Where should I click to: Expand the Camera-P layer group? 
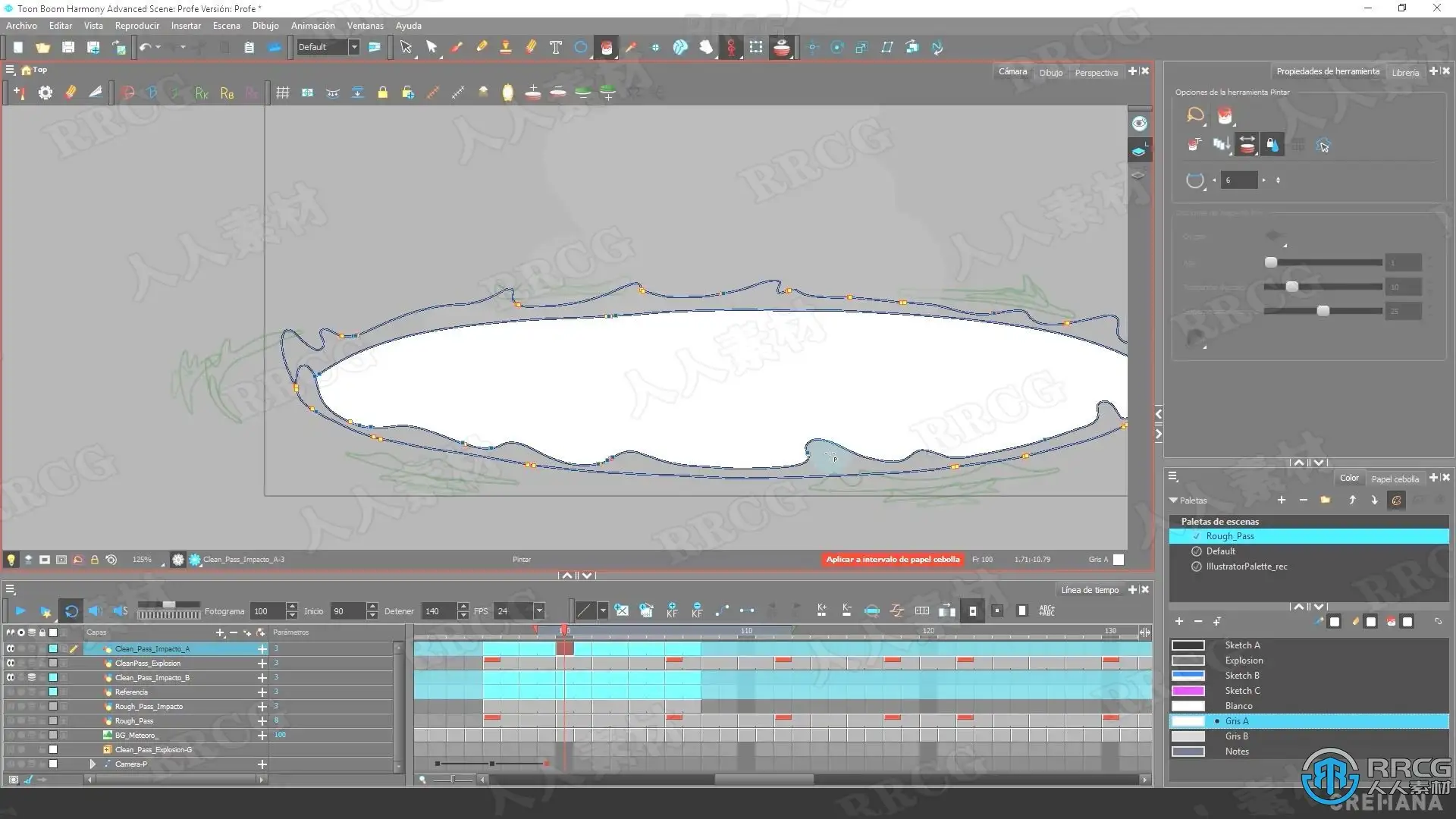point(93,764)
